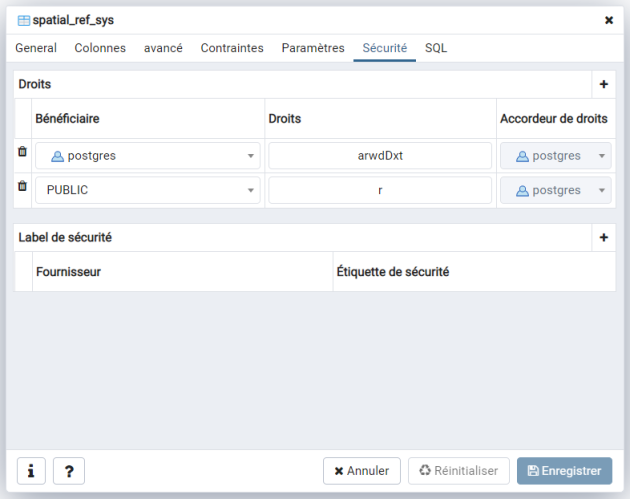The width and height of the screenshot is (630, 499).
Task: View the SQL tab
Action: tap(436, 48)
